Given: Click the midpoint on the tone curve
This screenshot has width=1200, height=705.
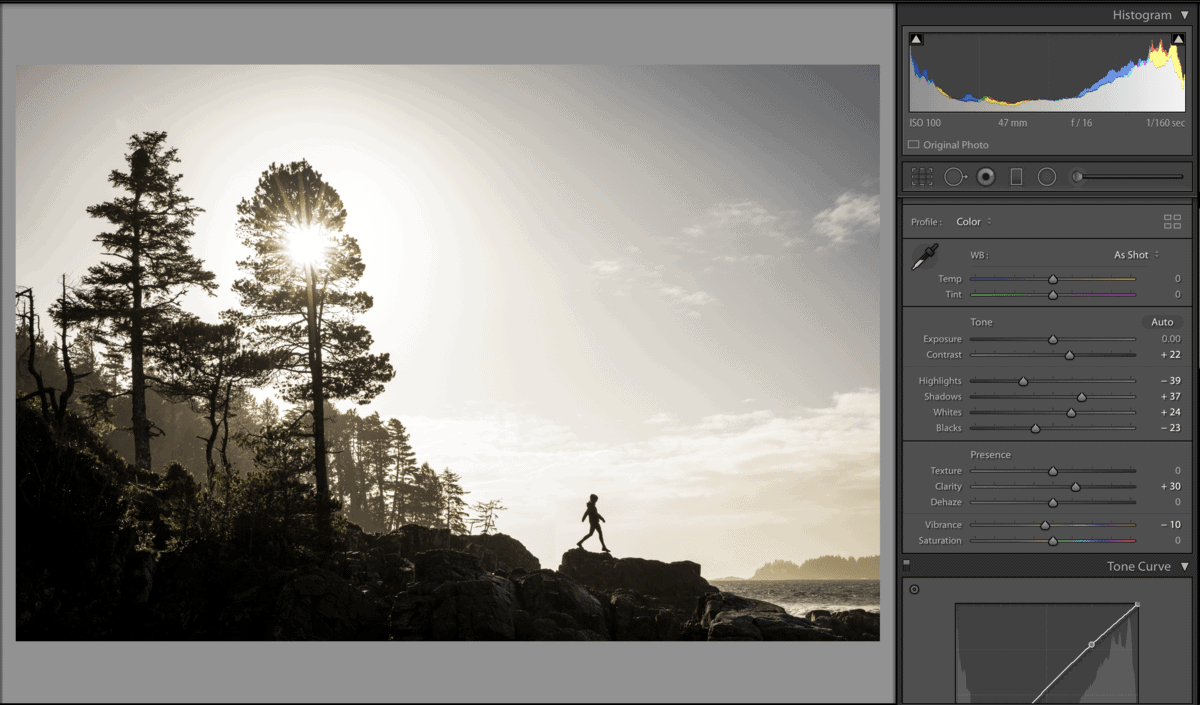Looking at the screenshot, I should 1091,645.
